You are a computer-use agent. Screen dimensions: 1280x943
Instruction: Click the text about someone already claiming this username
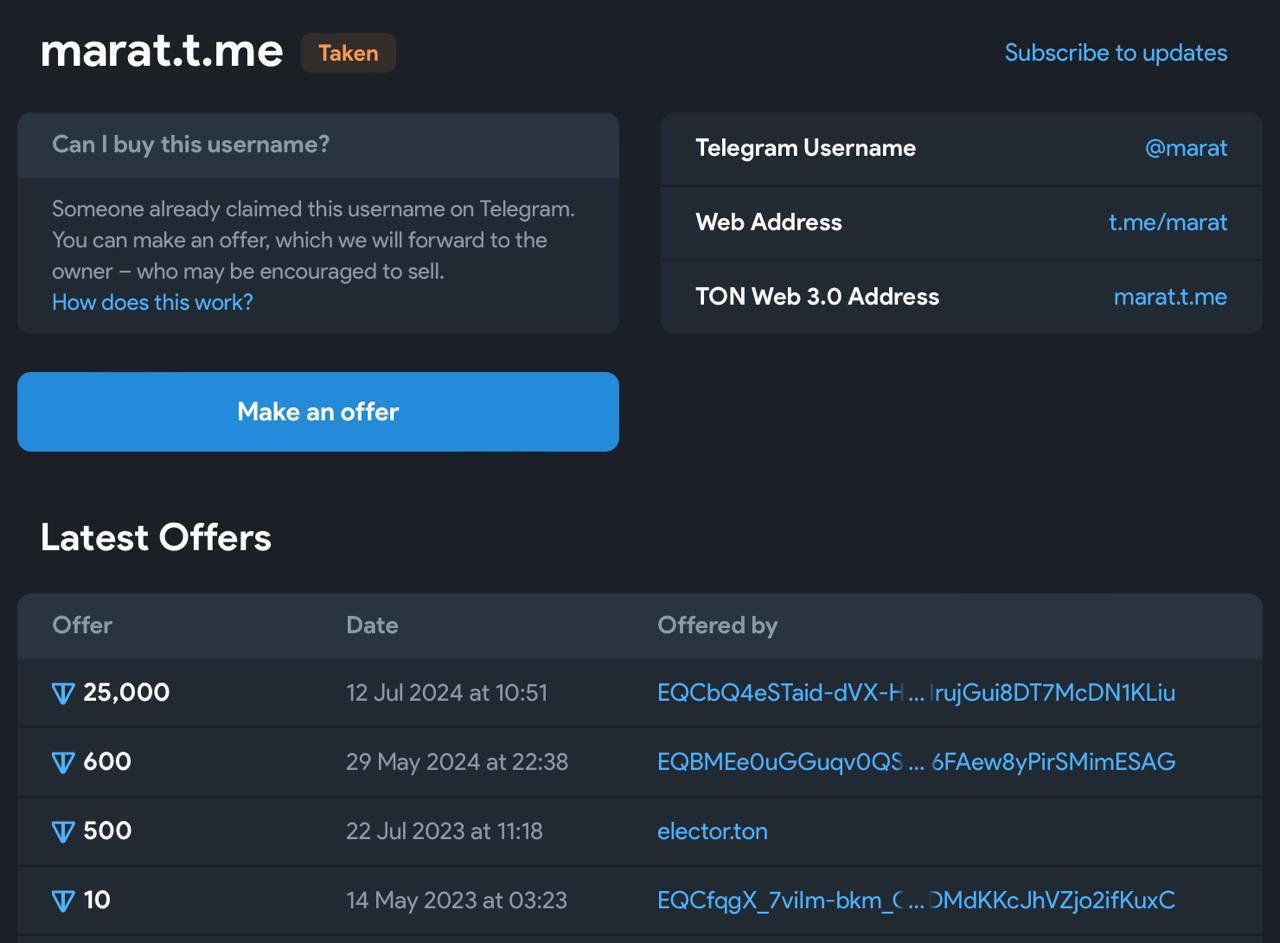point(313,240)
